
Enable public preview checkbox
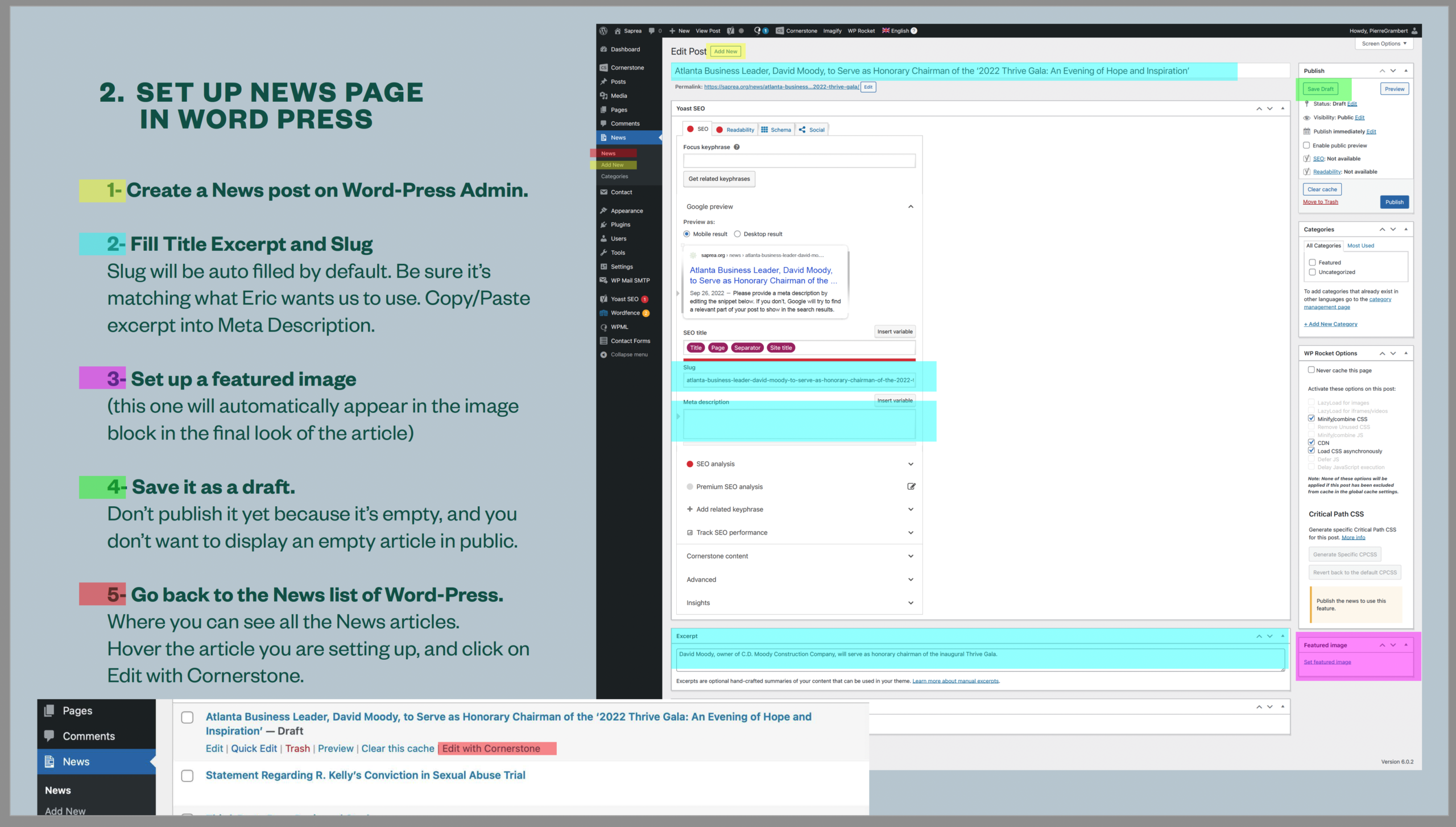[x=1307, y=146]
